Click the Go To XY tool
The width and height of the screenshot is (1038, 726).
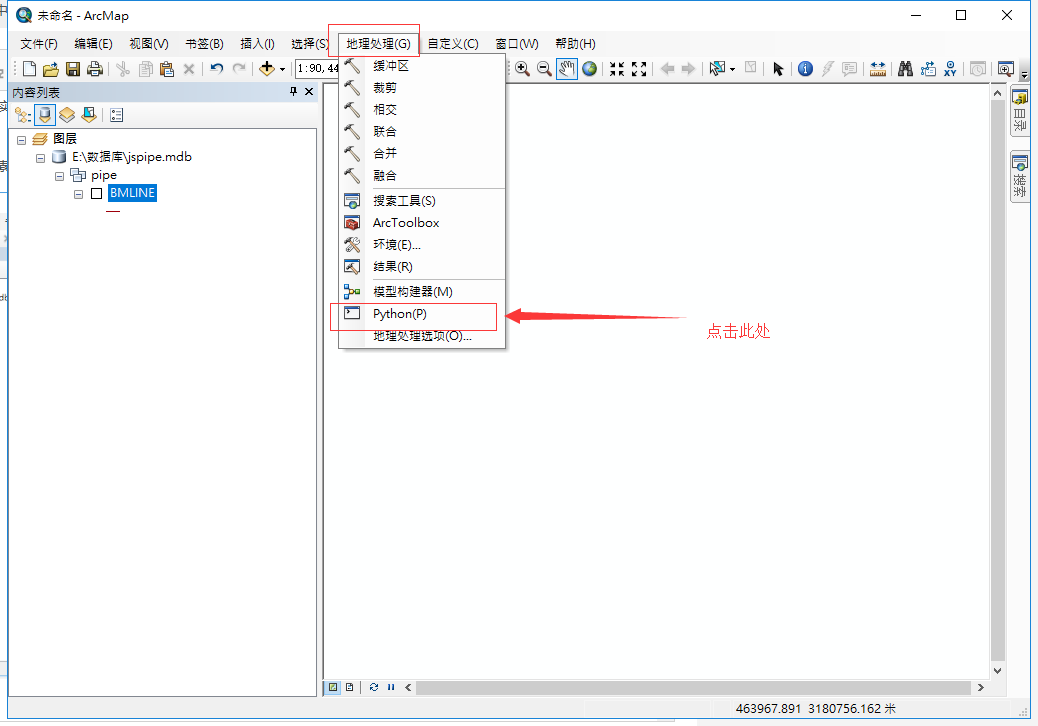950,68
